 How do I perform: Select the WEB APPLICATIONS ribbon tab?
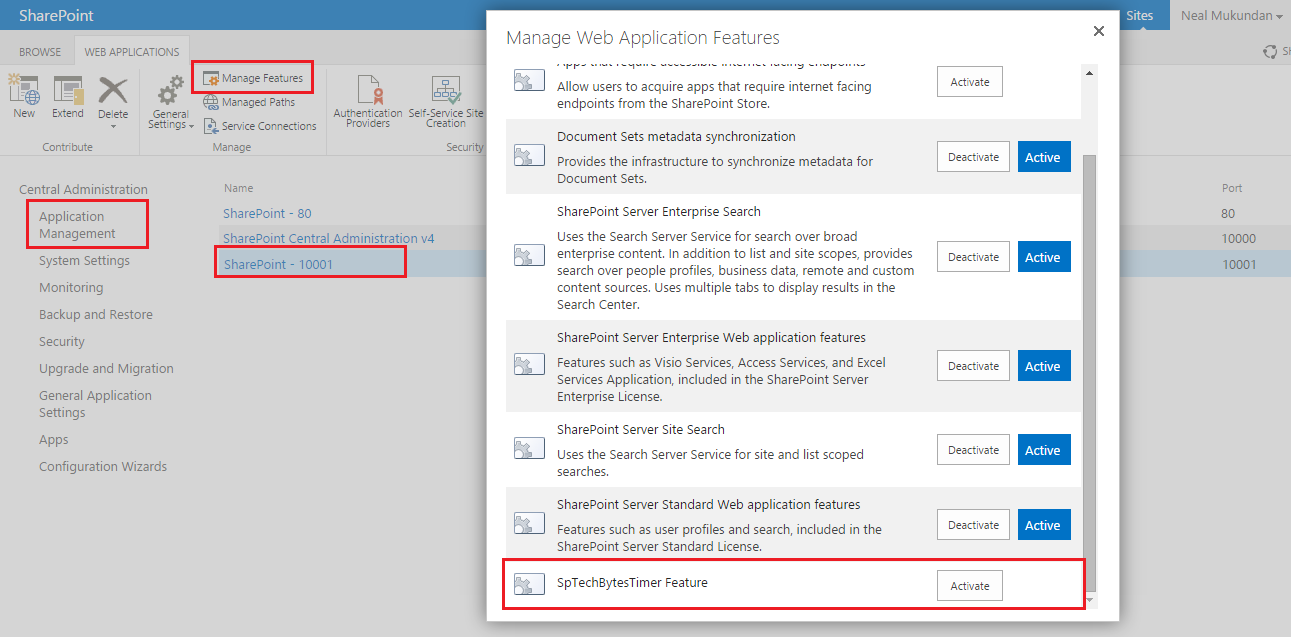(x=131, y=50)
